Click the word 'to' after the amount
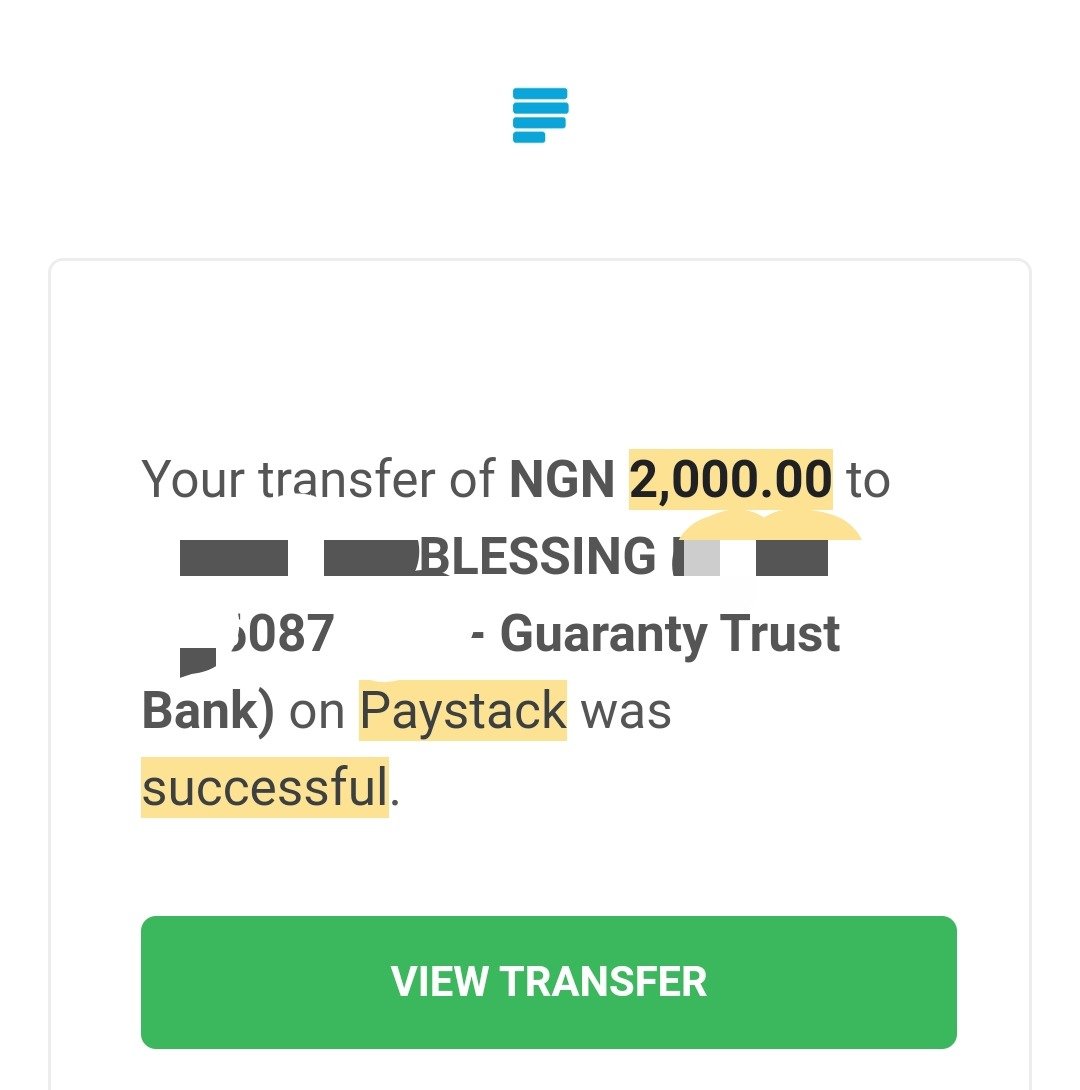The height and width of the screenshot is (1090, 1080). (868, 480)
